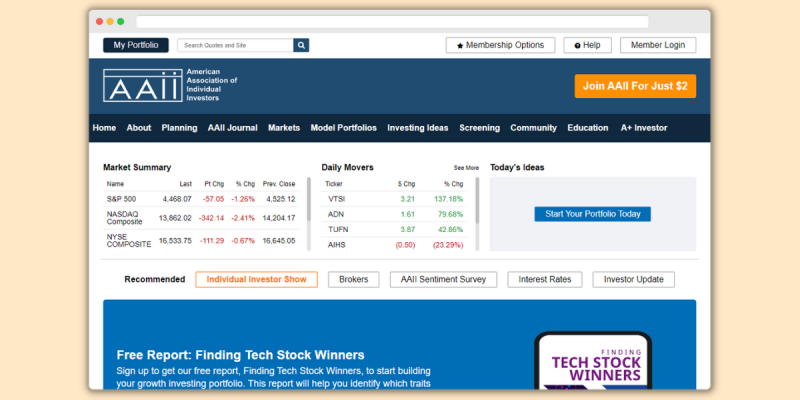Click Member Login

pos(658,45)
